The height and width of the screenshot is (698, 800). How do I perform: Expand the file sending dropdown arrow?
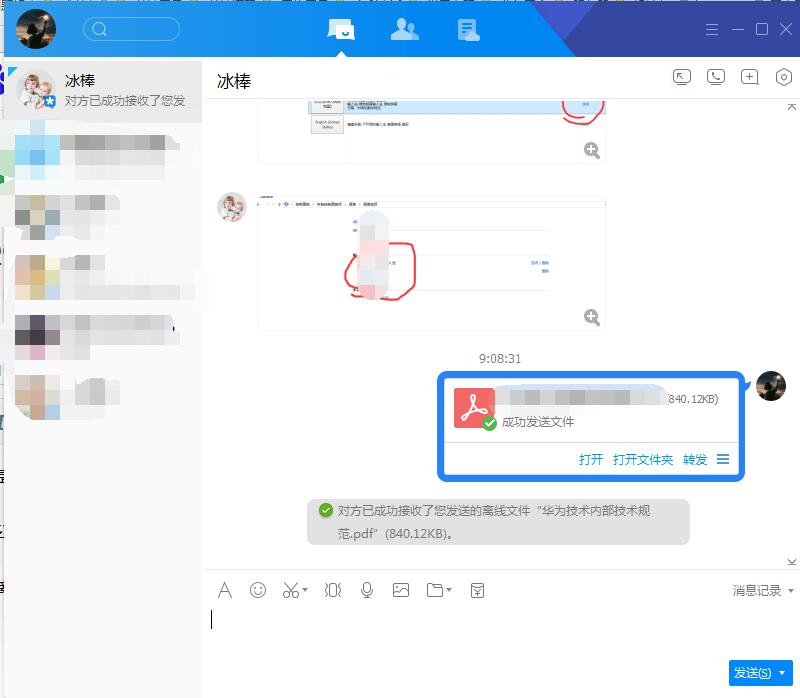click(x=447, y=590)
